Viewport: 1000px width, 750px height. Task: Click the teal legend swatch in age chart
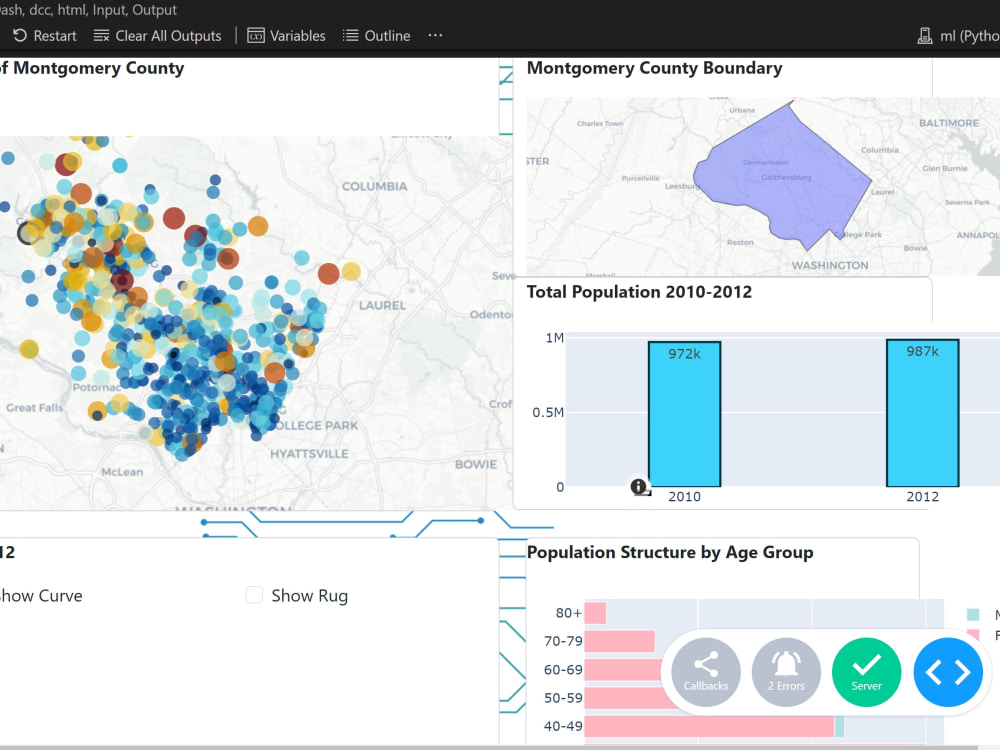click(x=973, y=615)
